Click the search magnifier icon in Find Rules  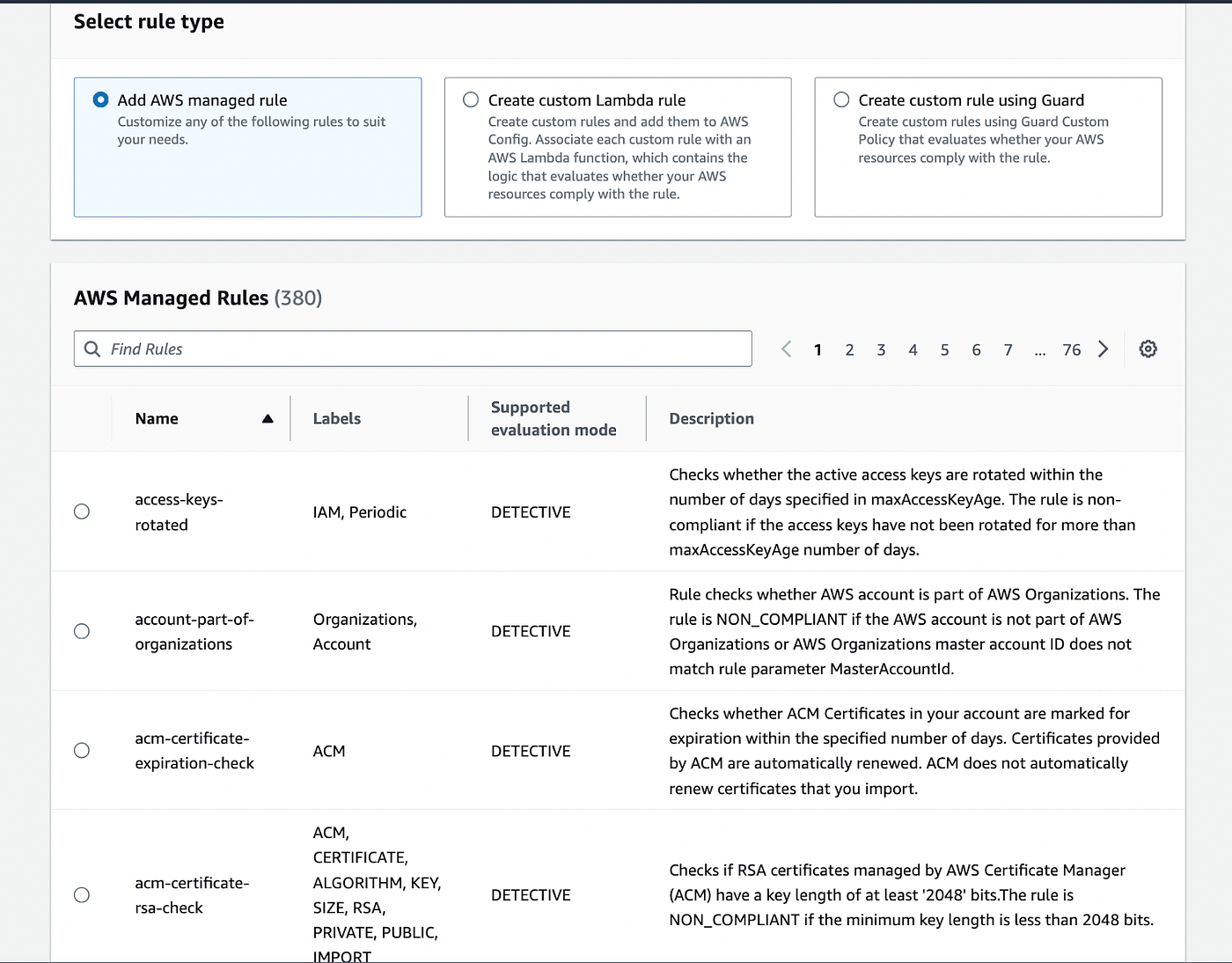92,349
